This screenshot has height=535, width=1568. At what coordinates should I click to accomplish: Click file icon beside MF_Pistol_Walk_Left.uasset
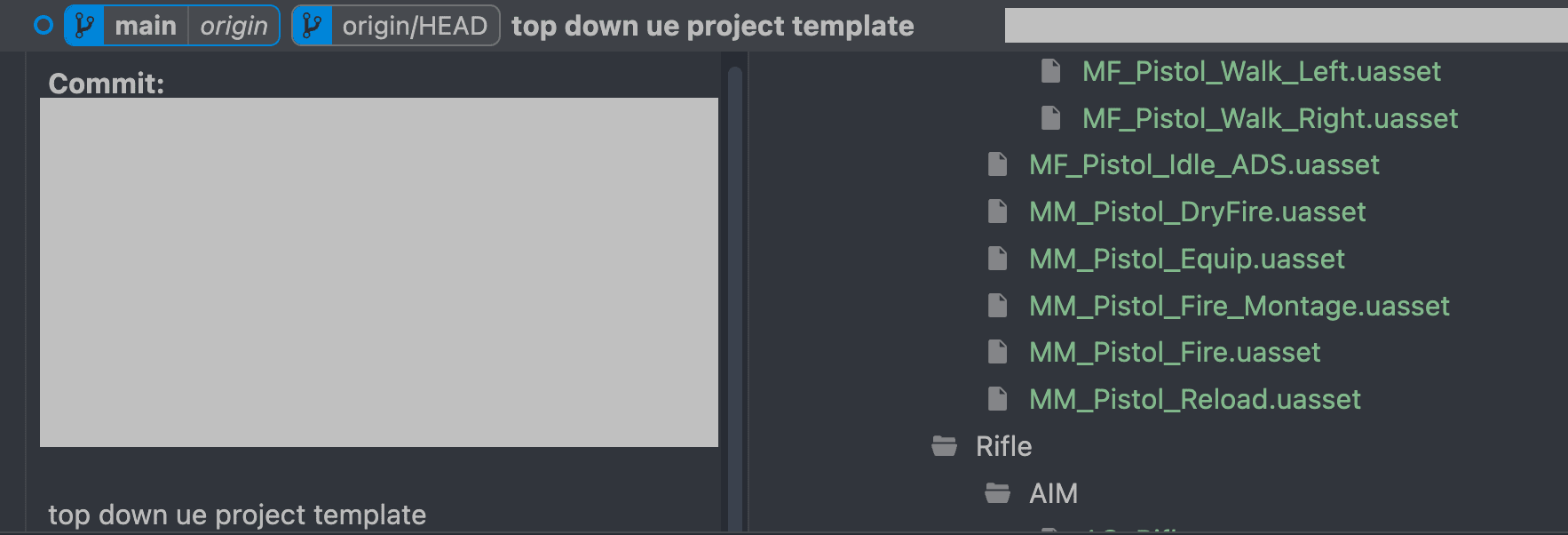click(x=1050, y=71)
